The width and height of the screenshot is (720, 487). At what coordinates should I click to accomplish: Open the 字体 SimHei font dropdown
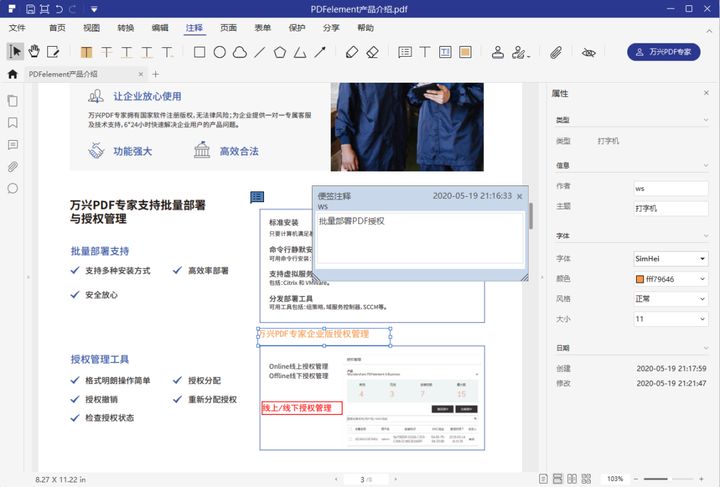pyautogui.click(x=670, y=258)
